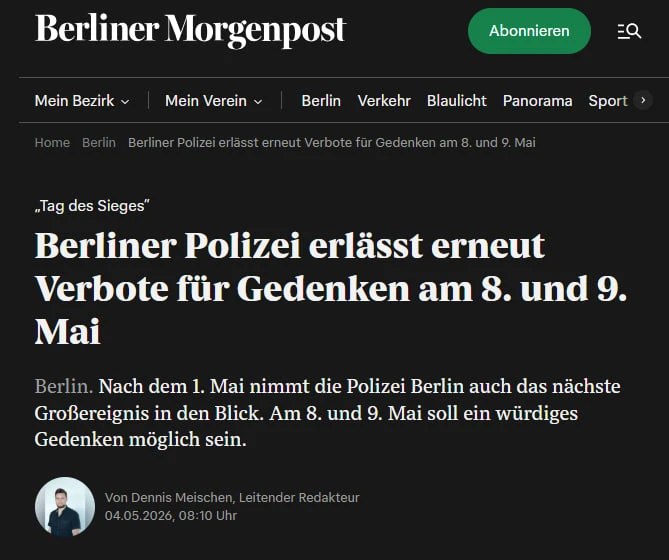Open author Dennis Meischen's name link
The image size is (669, 560).
(x=169, y=497)
